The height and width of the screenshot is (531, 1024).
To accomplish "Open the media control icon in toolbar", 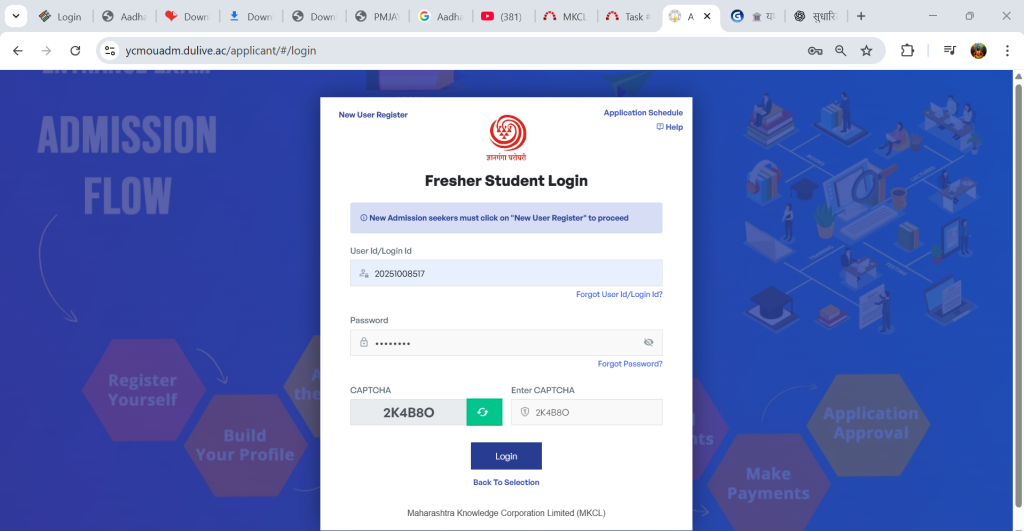I will (950, 50).
